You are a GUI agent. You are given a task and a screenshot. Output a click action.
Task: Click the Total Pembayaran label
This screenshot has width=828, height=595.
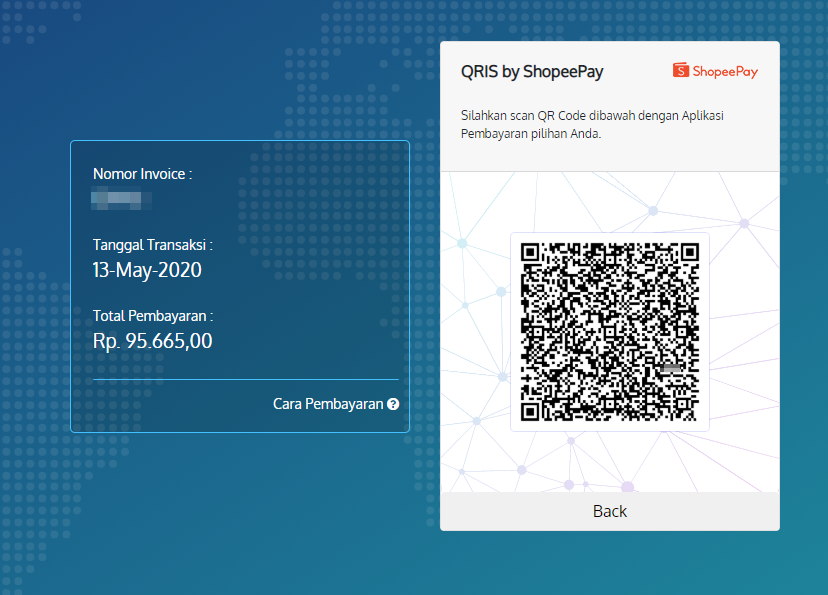click(x=153, y=316)
